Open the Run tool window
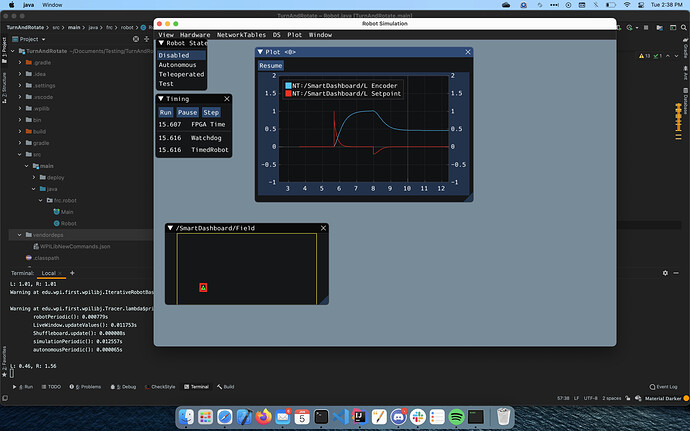 (x=23, y=387)
